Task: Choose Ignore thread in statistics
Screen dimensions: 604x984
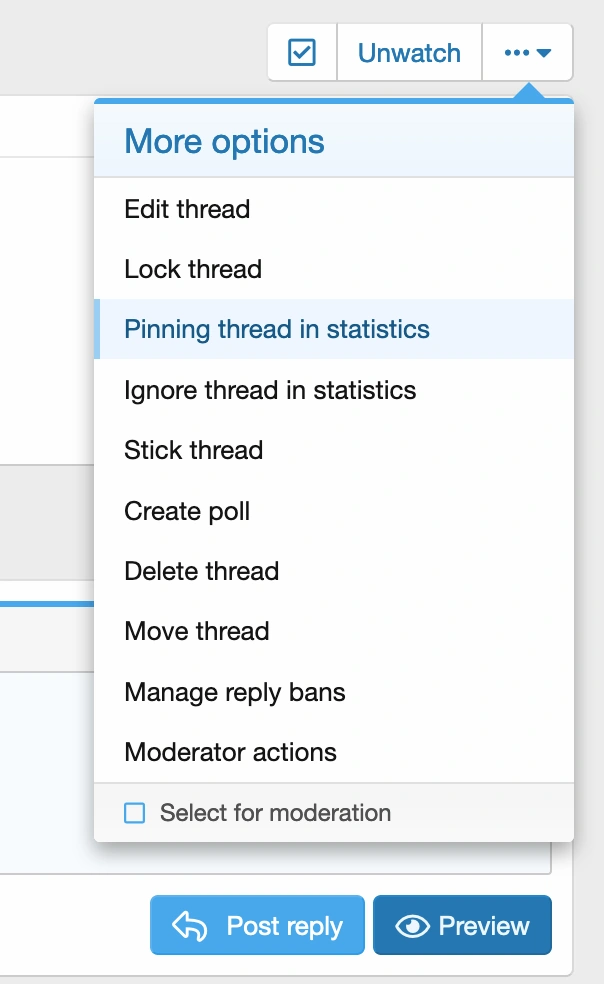Action: [270, 390]
